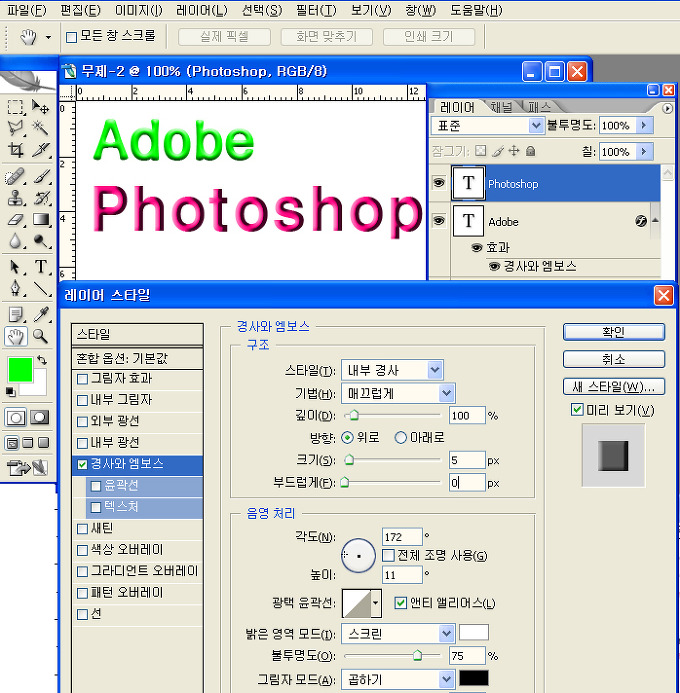Select the Path Selection tool
This screenshot has height=693, width=680.
(15, 267)
